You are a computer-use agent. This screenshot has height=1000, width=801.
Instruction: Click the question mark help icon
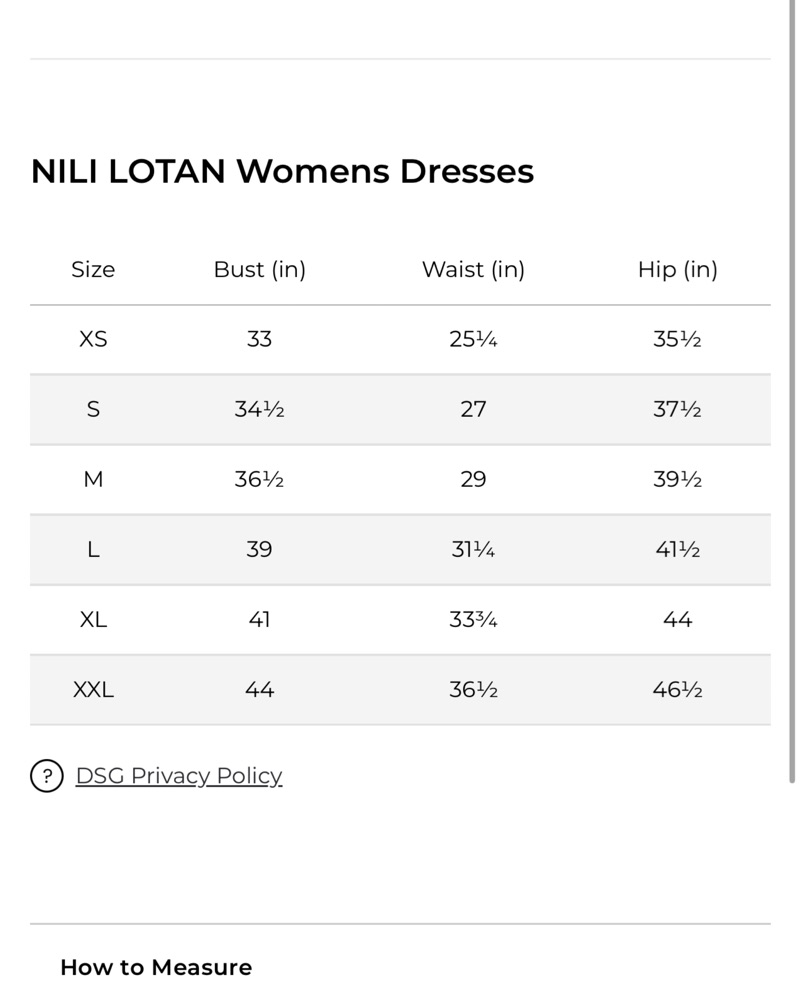pyautogui.click(x=47, y=776)
